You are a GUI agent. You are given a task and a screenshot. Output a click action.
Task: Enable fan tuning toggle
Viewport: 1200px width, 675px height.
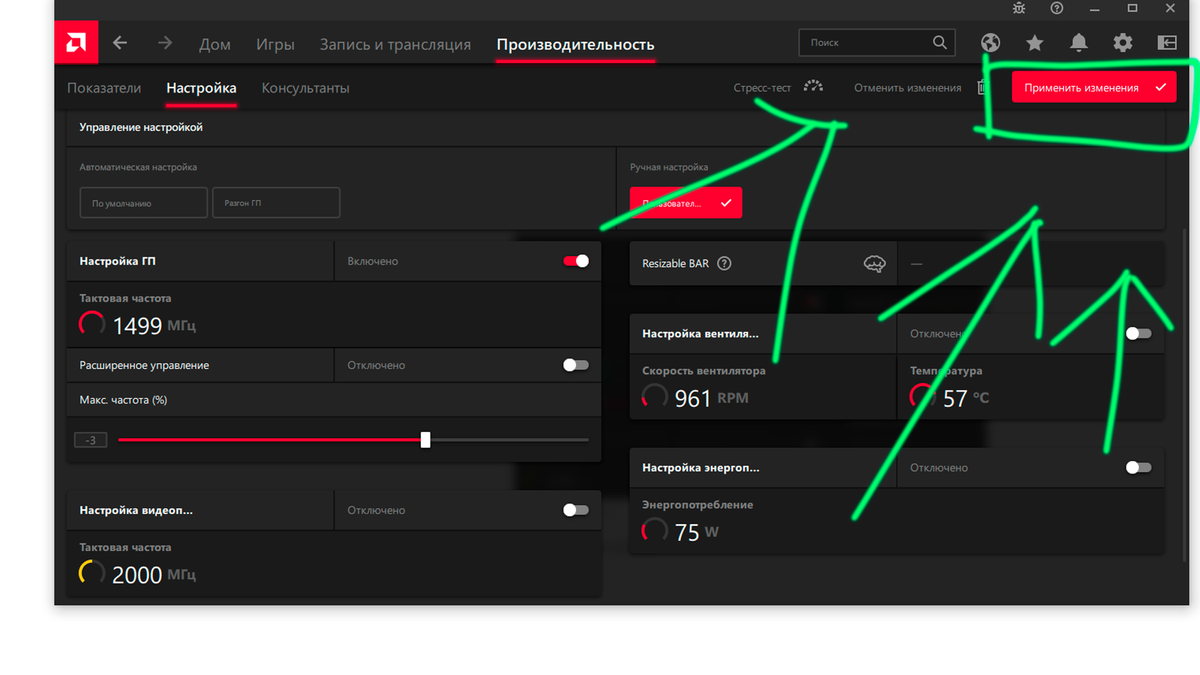[x=1138, y=333]
